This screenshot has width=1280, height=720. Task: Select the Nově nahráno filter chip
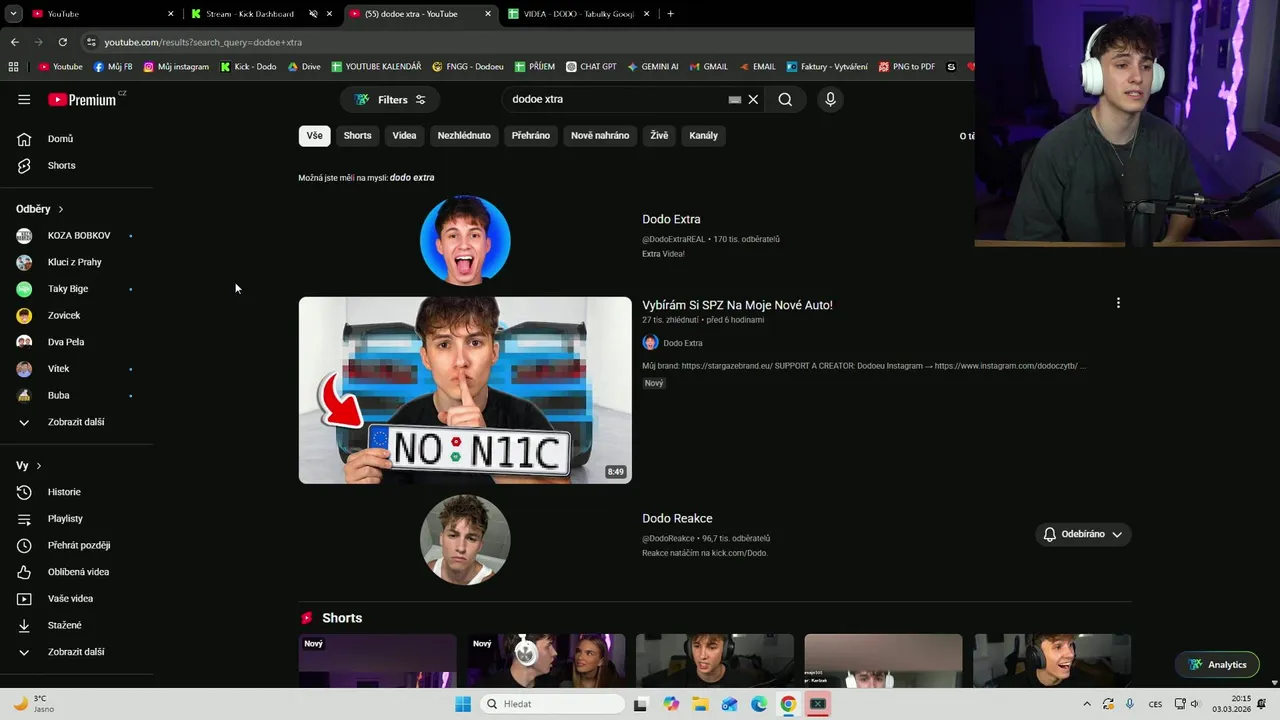(600, 136)
